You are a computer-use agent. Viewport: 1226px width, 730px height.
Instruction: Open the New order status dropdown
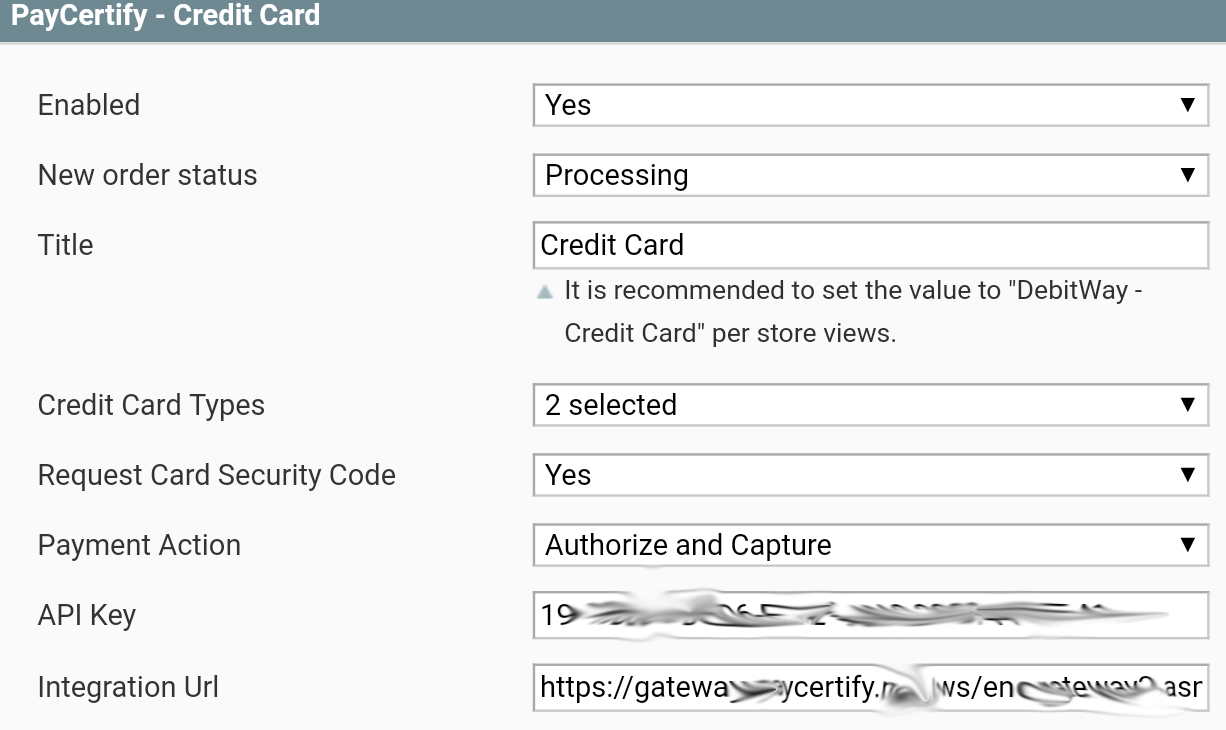(870, 175)
